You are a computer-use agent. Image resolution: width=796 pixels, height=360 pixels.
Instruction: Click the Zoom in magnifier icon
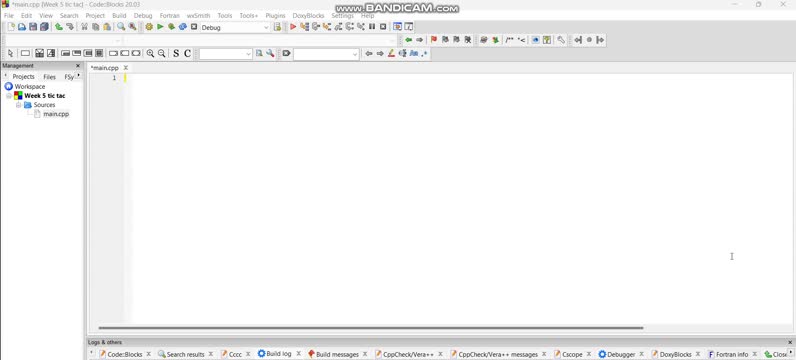(150, 53)
